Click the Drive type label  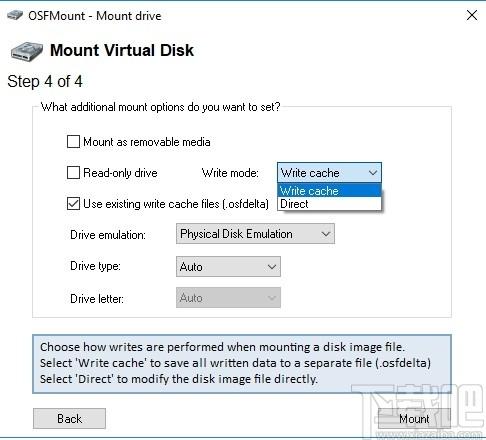click(x=95, y=266)
